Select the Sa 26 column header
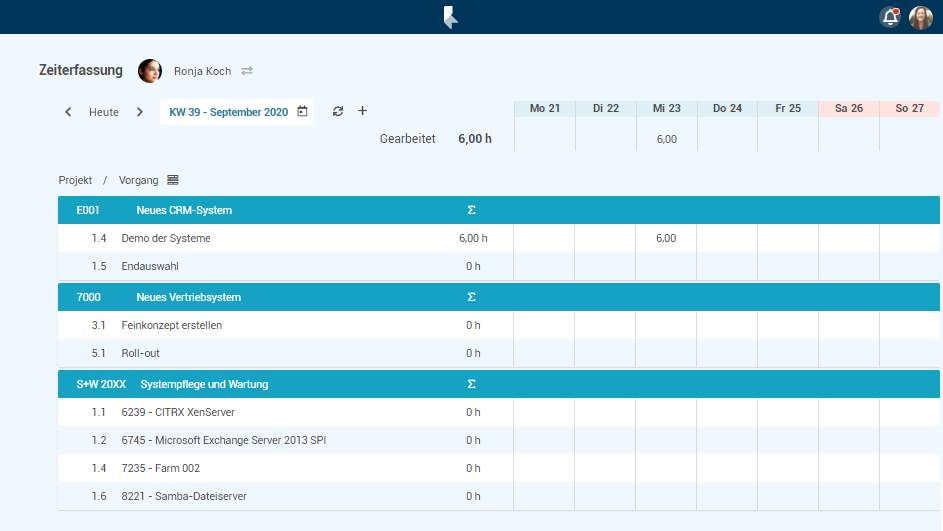Image resolution: width=943 pixels, height=531 pixels. [849, 108]
